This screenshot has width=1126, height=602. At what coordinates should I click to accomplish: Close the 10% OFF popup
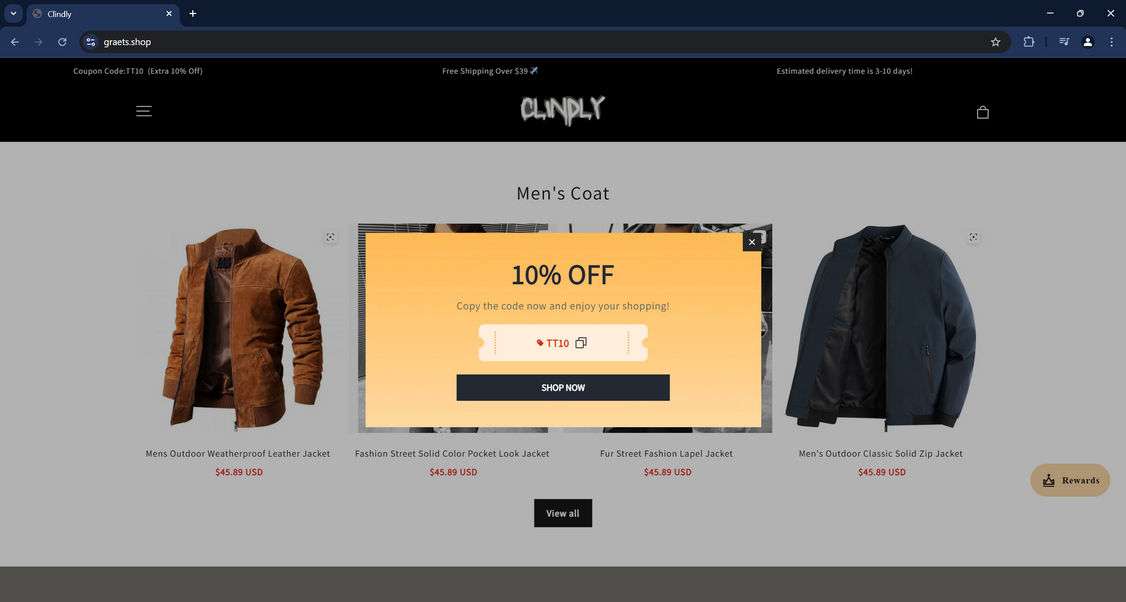tap(752, 242)
